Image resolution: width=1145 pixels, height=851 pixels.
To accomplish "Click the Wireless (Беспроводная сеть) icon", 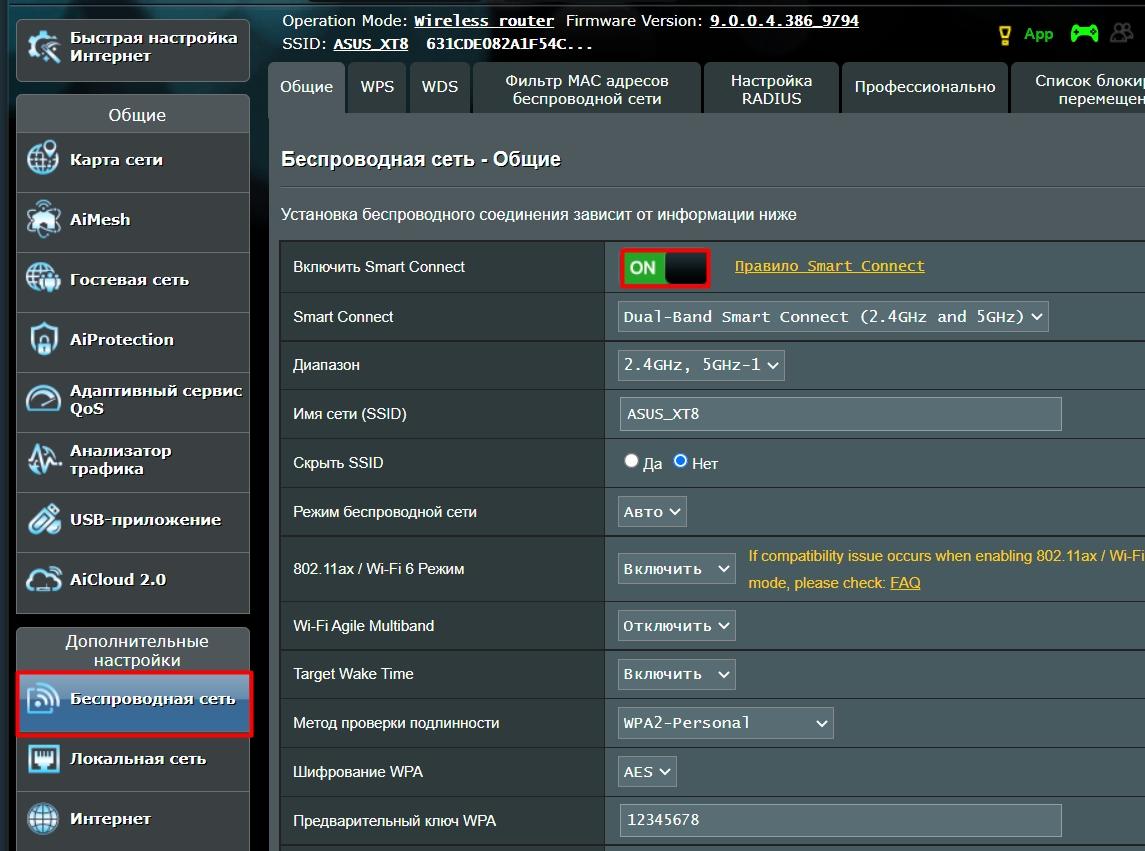I will pos(43,699).
